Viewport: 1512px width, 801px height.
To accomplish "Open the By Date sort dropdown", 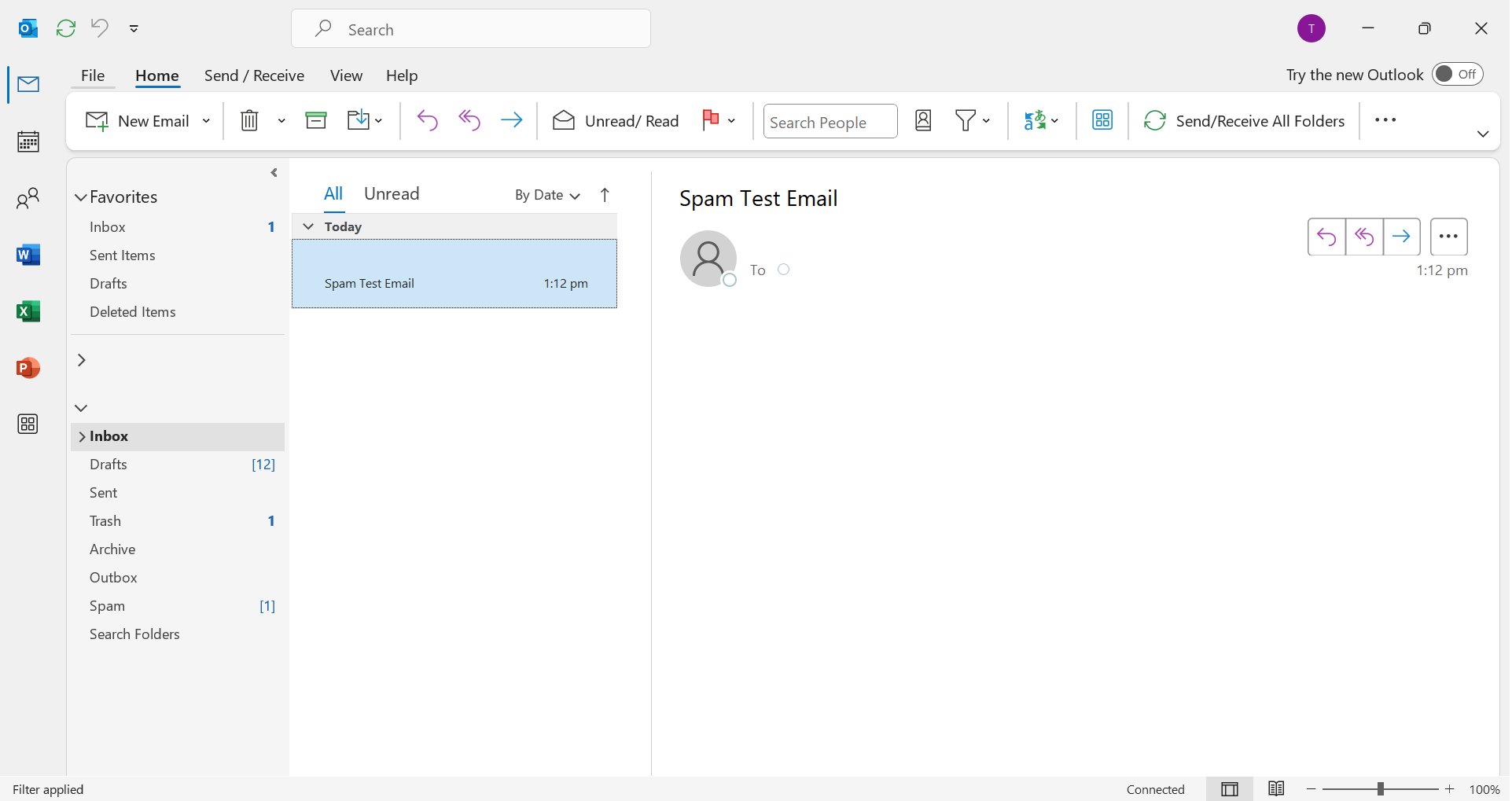I will pos(547,195).
